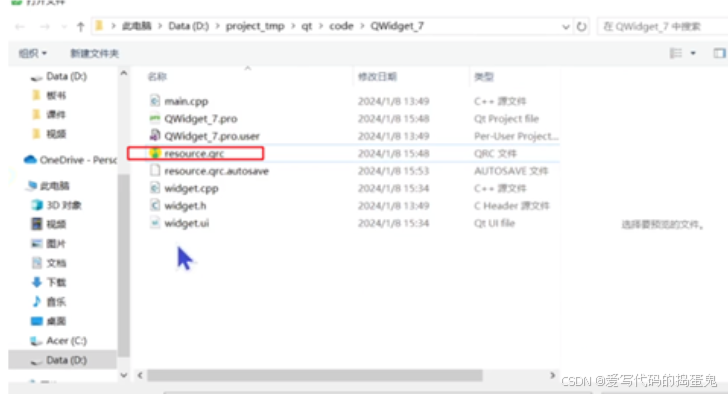
Task: Click the resource.qrc.autosave file icon
Action: click(155, 171)
